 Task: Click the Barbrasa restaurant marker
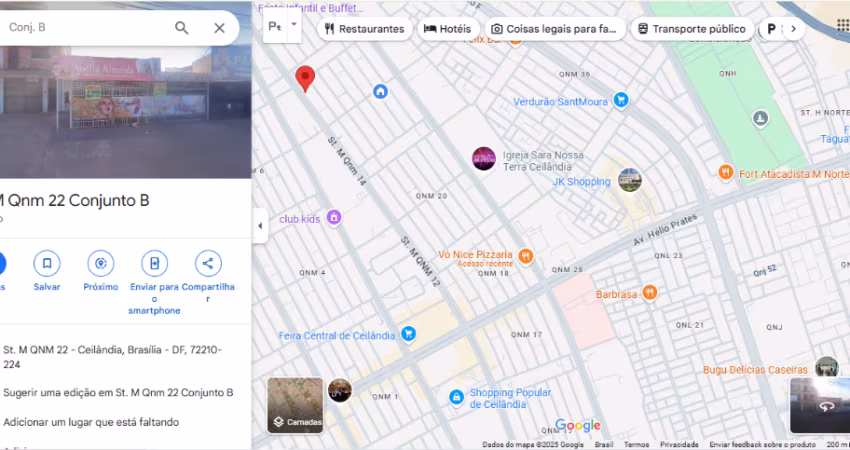click(x=649, y=293)
